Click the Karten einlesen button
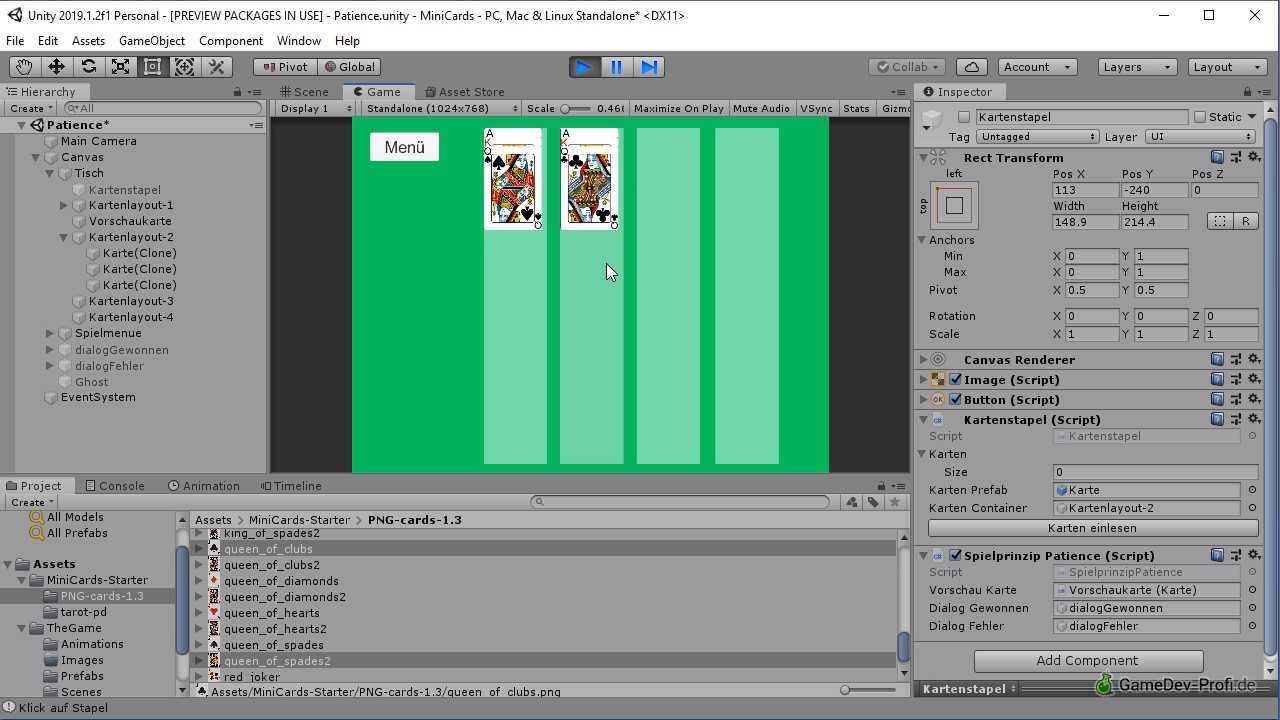The width and height of the screenshot is (1280, 720). tap(1092, 528)
